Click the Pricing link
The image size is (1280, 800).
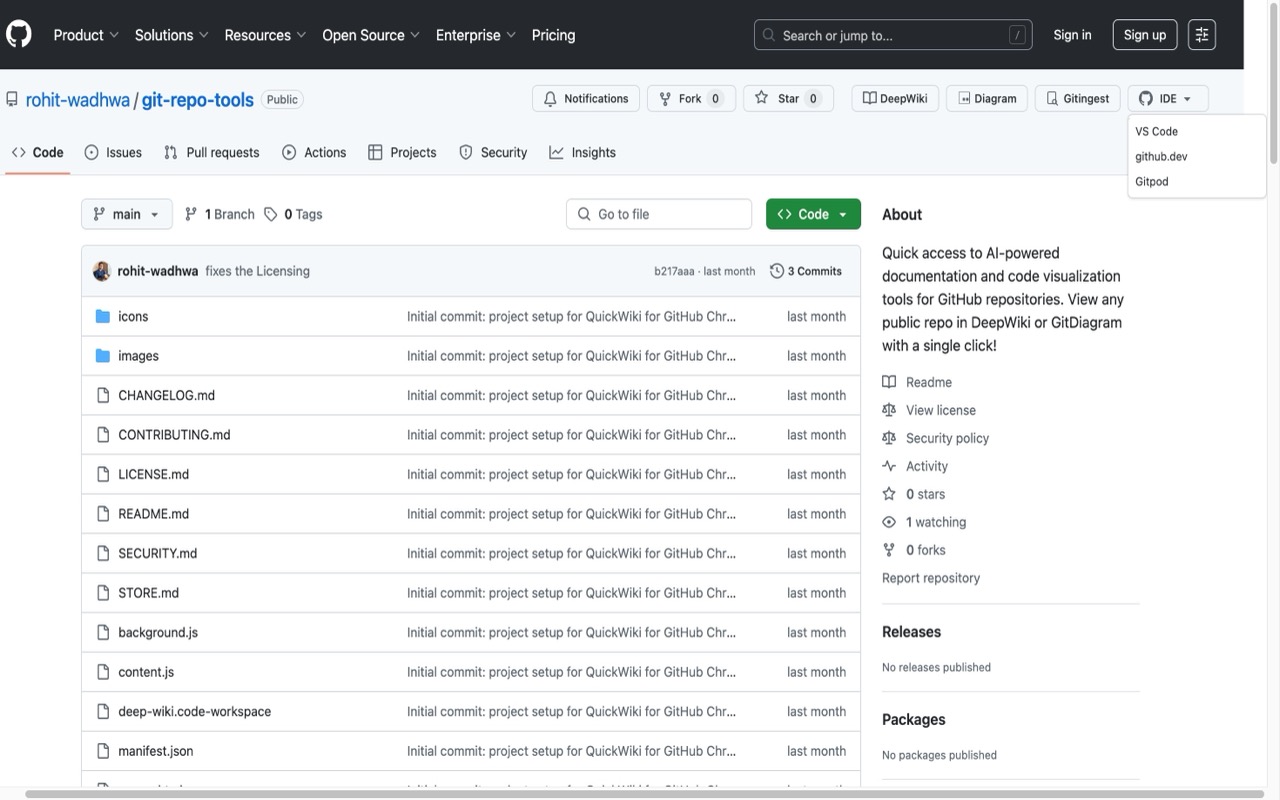553,35
